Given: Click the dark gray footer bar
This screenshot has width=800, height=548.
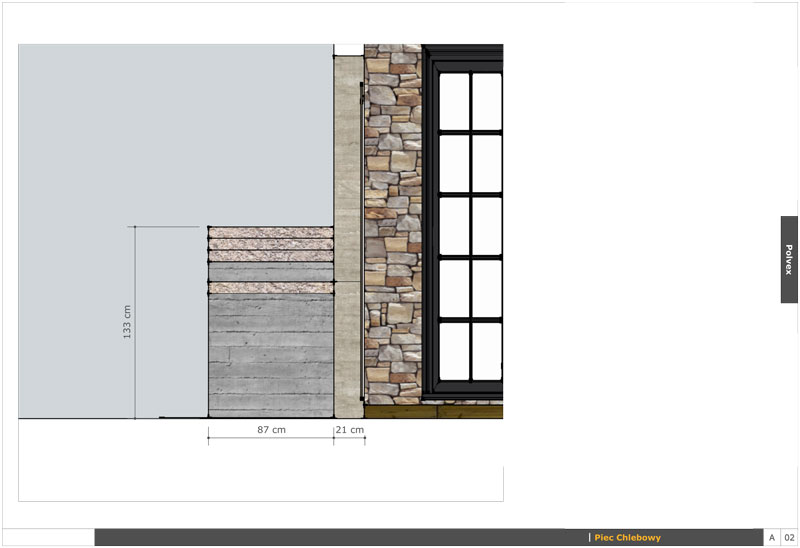Looking at the screenshot, I should (330, 538).
